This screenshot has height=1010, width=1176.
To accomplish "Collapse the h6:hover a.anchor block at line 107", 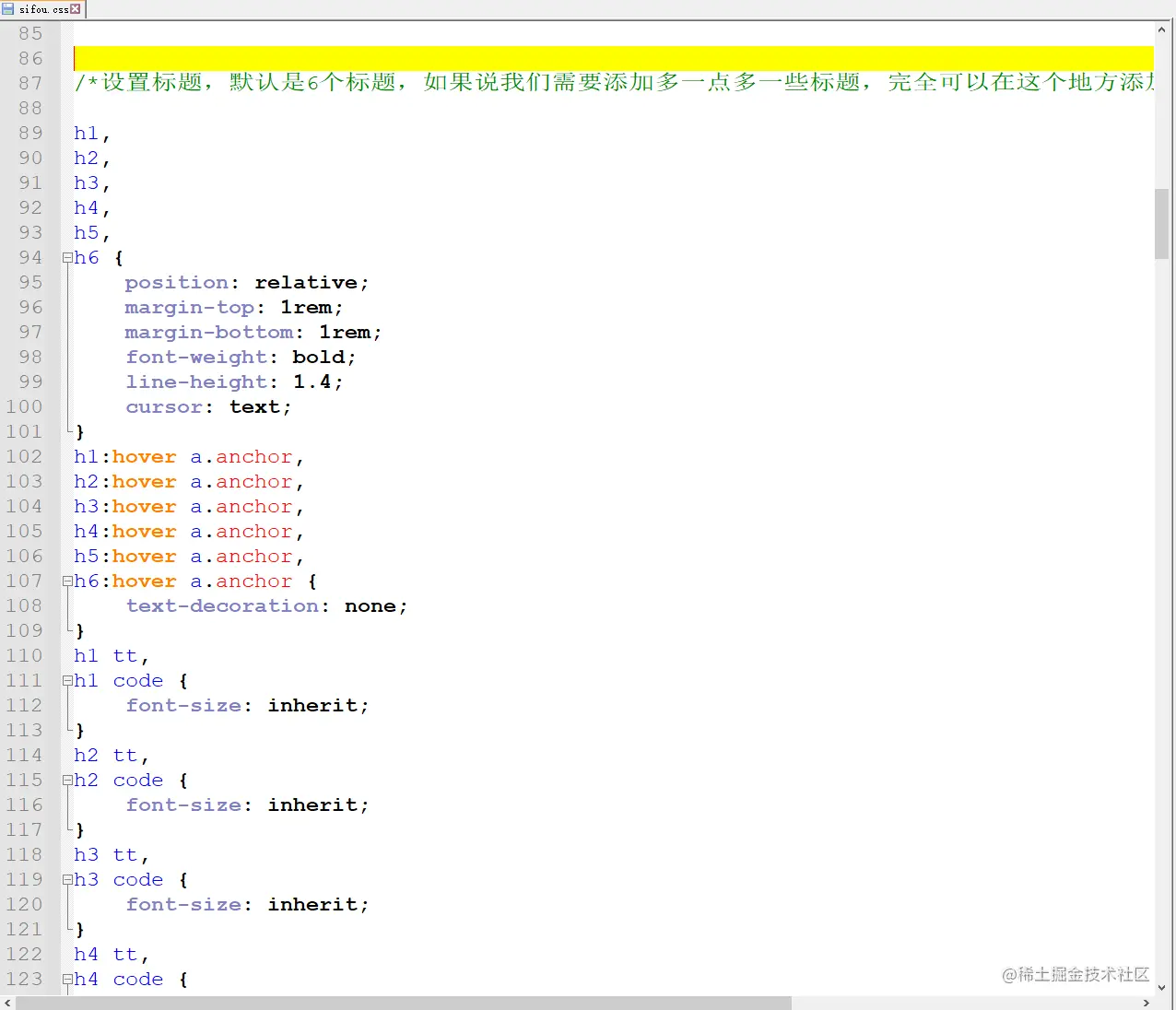I will (x=67, y=581).
